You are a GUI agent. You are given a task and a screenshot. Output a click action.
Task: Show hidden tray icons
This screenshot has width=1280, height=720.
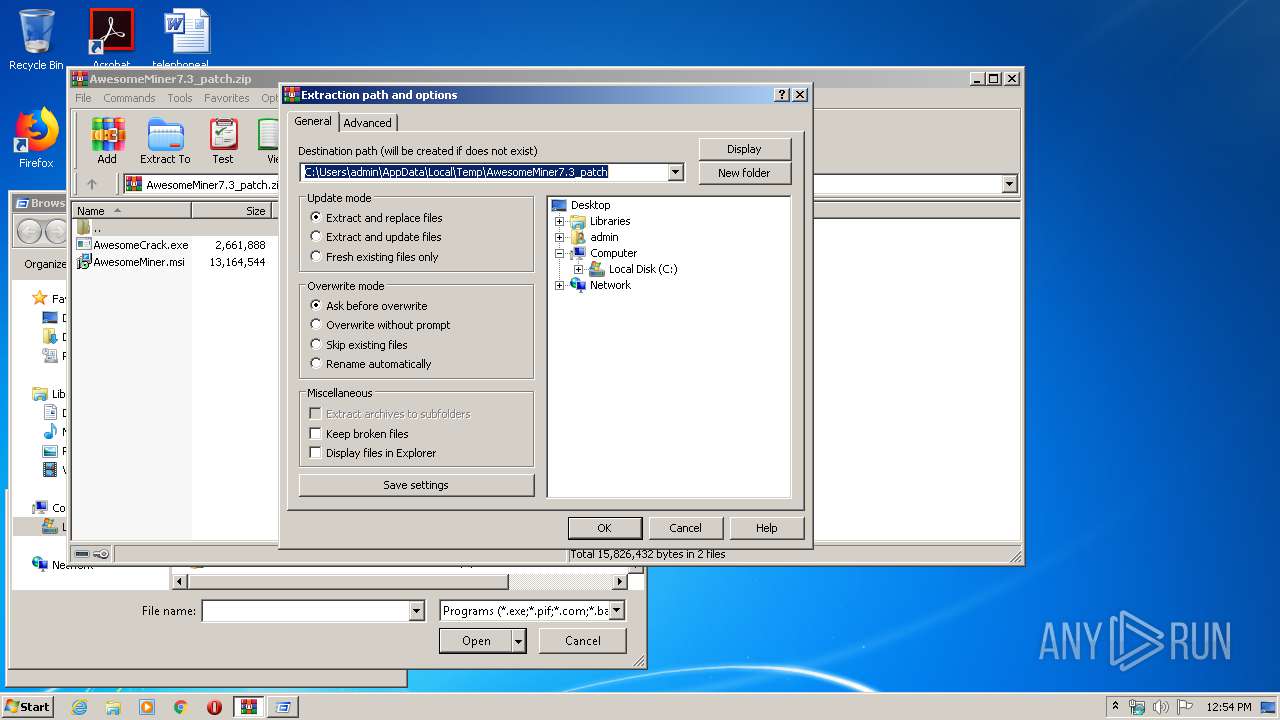click(1116, 707)
